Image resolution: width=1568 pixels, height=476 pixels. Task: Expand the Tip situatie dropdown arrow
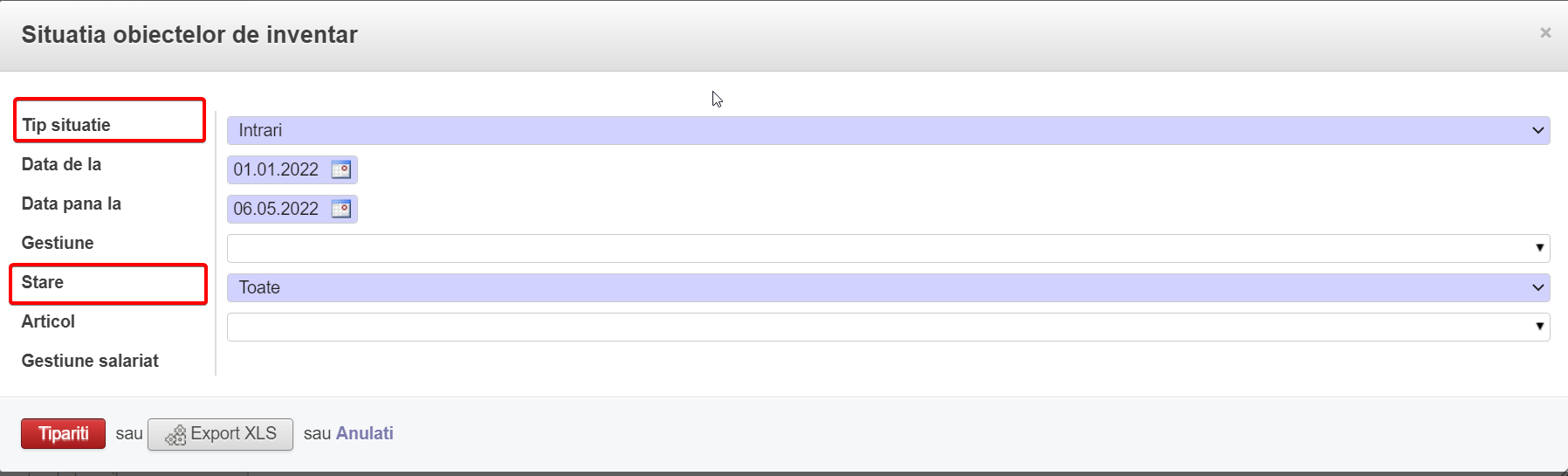[x=1537, y=131]
